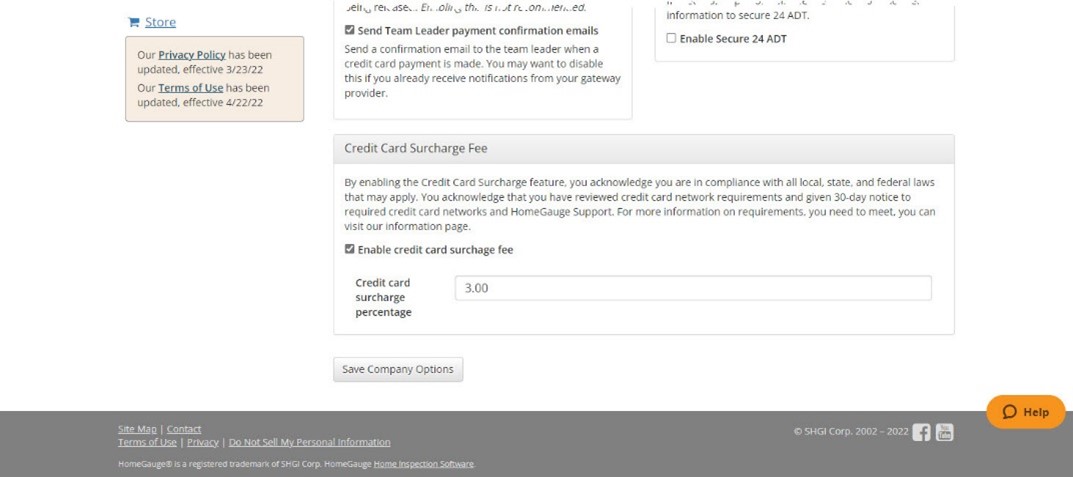The height and width of the screenshot is (477, 1073).
Task: Select Do Not Sell My Personal Information
Action: coord(309,442)
